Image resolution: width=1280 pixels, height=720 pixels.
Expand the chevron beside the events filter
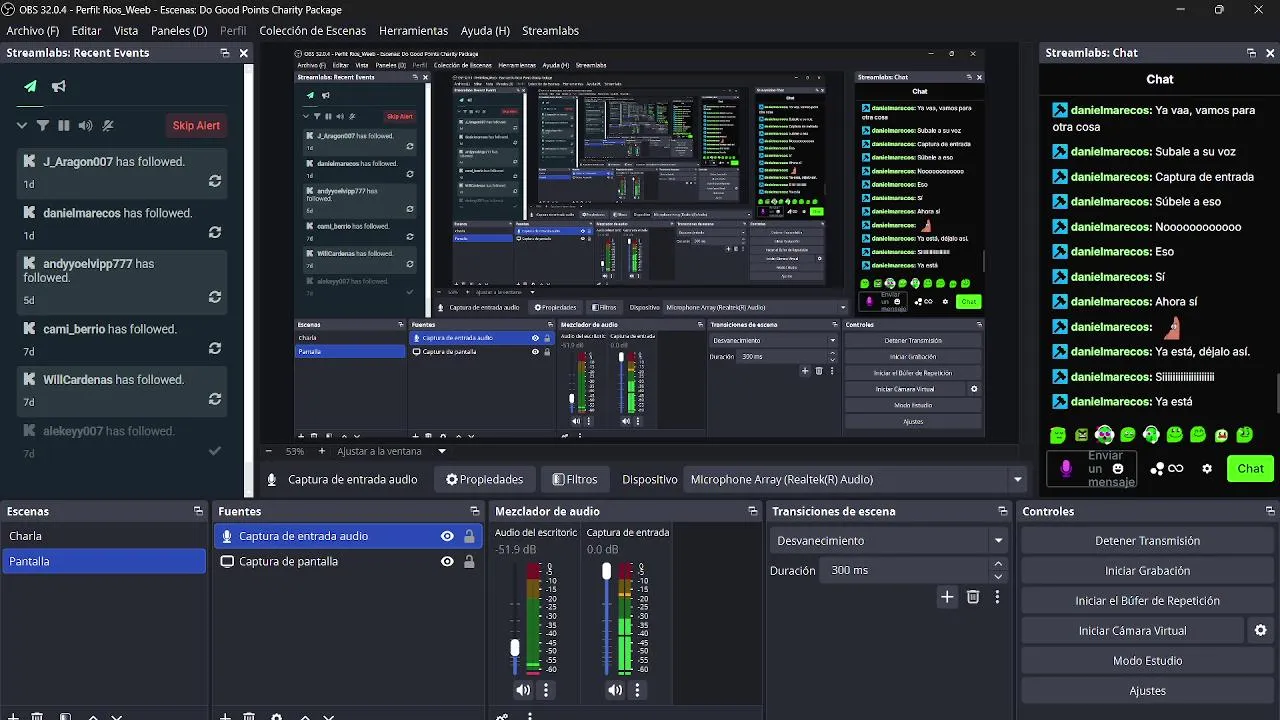pyautogui.click(x=21, y=126)
